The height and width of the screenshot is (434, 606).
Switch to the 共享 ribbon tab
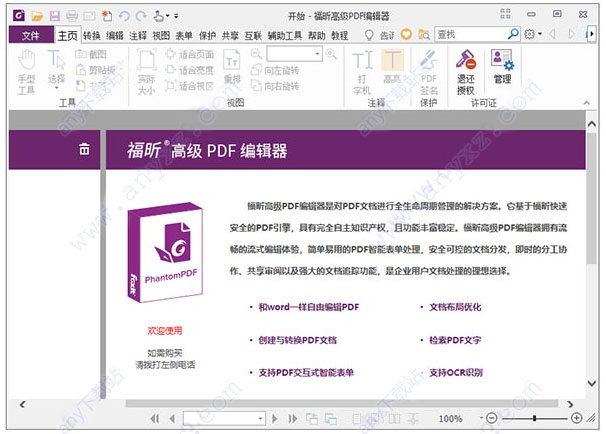coord(230,36)
